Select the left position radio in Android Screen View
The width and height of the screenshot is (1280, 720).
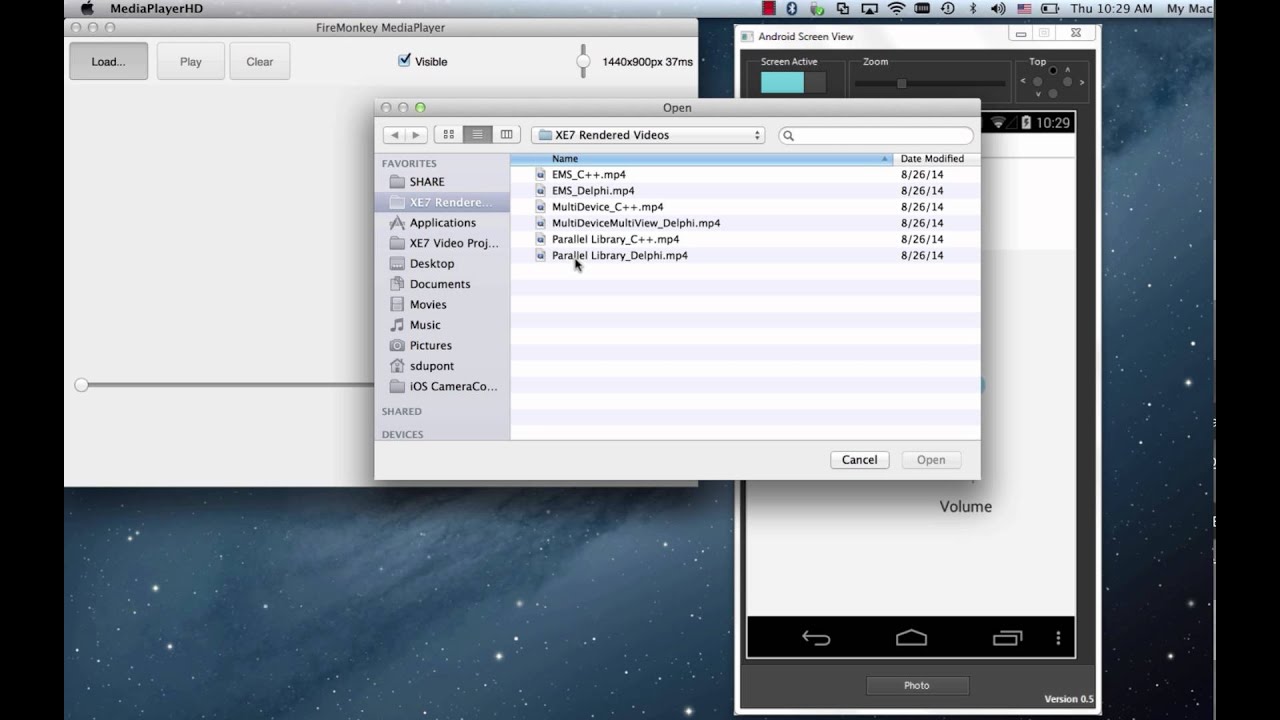(x=1037, y=82)
